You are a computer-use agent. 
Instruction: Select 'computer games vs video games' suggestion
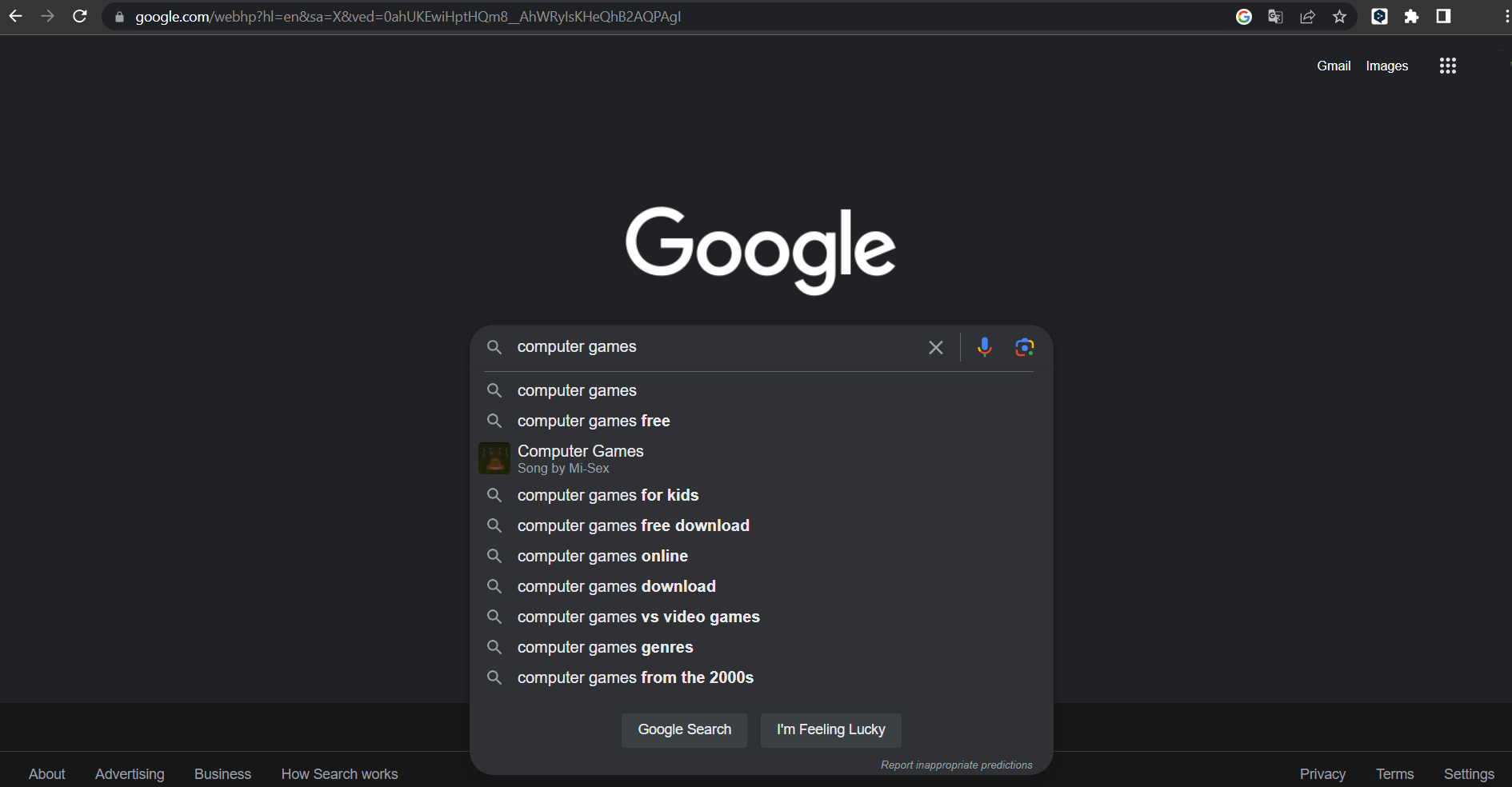(x=761, y=617)
